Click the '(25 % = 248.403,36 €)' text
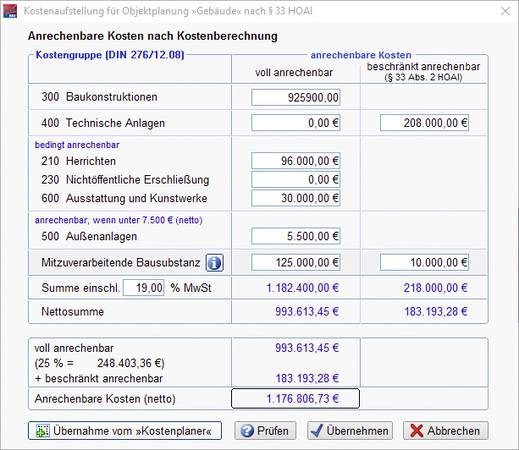Image resolution: width=519 pixels, height=450 pixels. pos(99,363)
